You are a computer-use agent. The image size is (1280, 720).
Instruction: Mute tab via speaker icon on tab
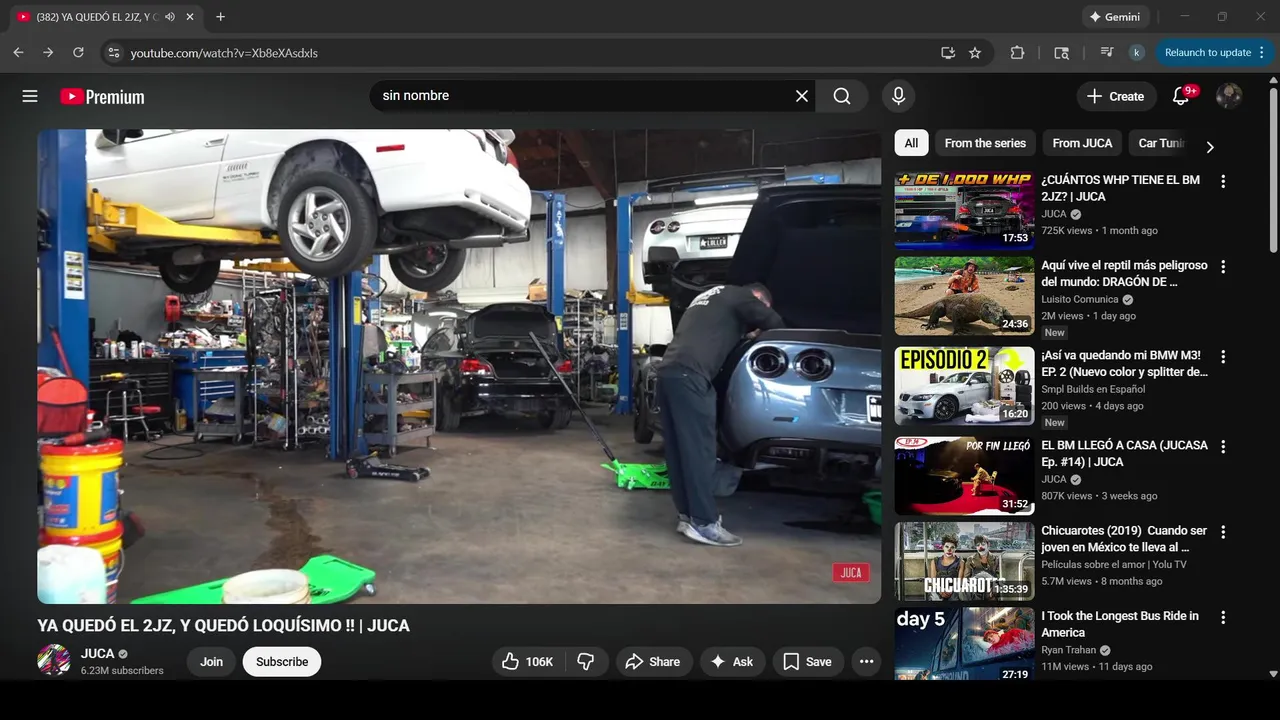[x=170, y=17]
